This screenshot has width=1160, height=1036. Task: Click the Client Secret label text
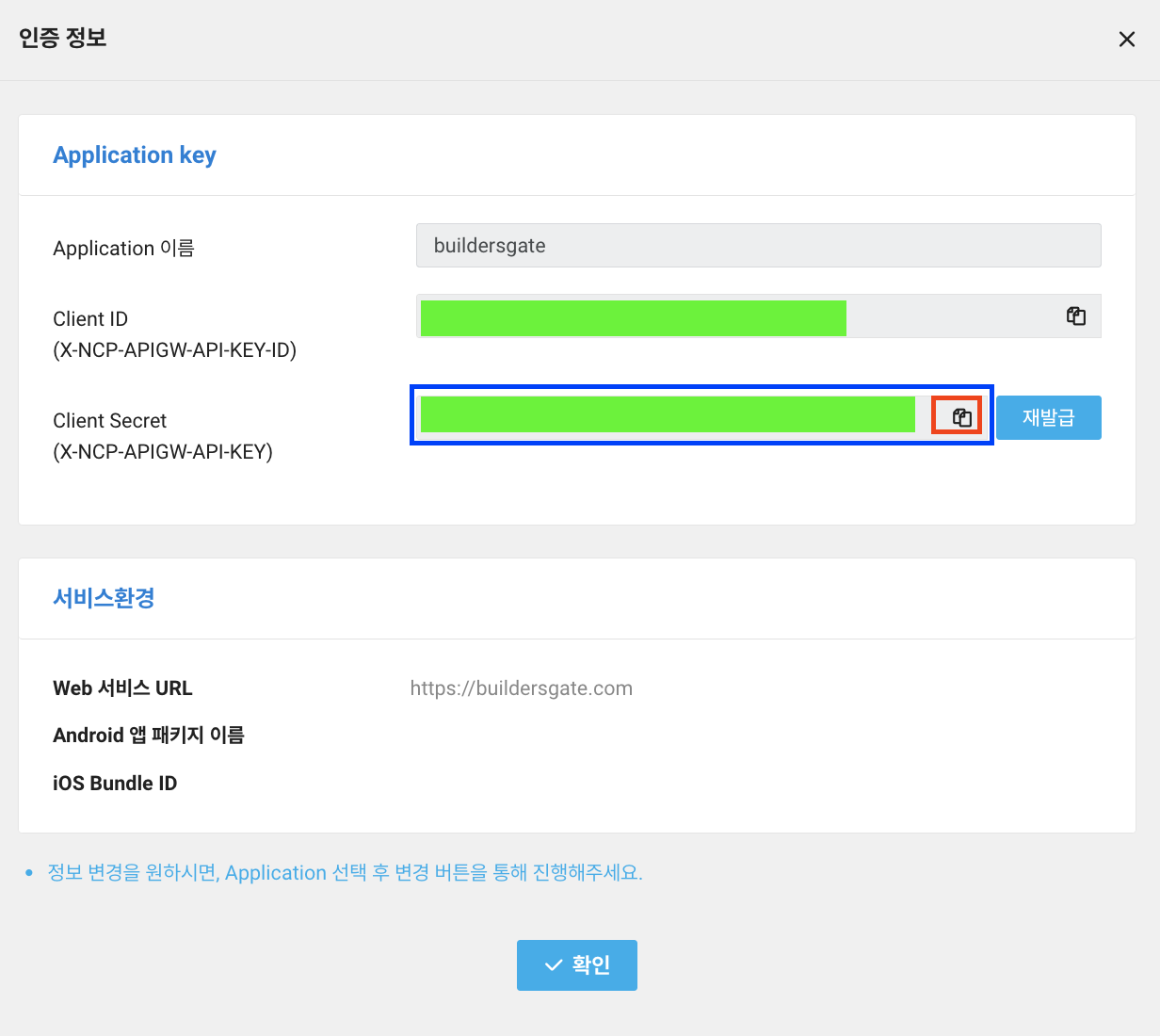click(109, 421)
